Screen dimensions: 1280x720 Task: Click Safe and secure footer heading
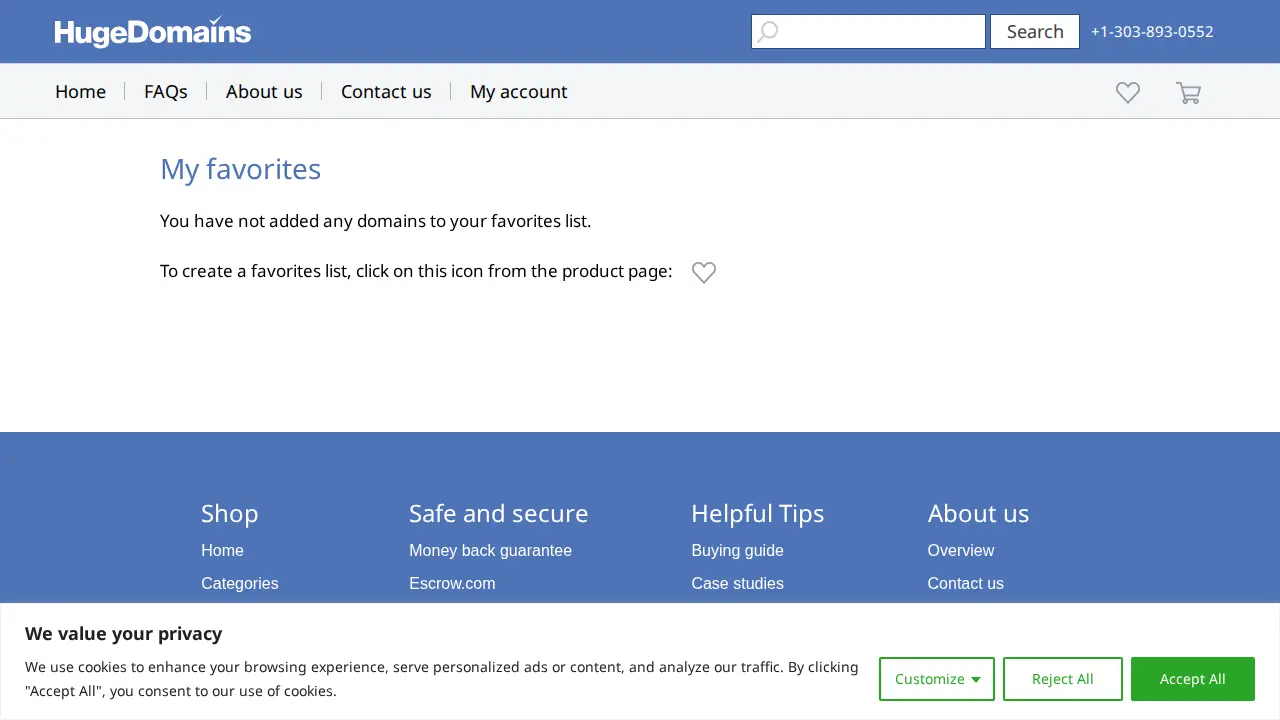[x=499, y=513]
